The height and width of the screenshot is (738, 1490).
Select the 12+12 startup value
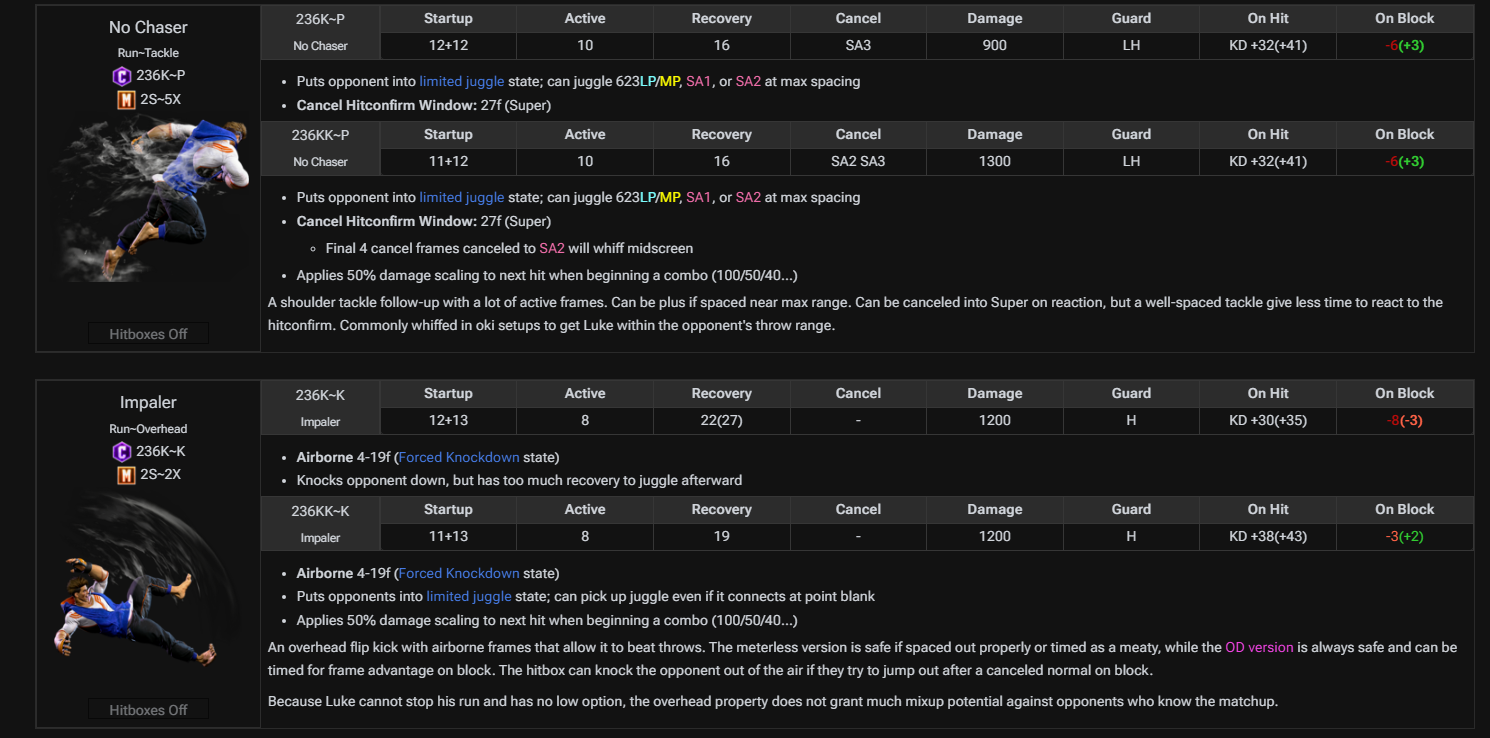tap(448, 45)
